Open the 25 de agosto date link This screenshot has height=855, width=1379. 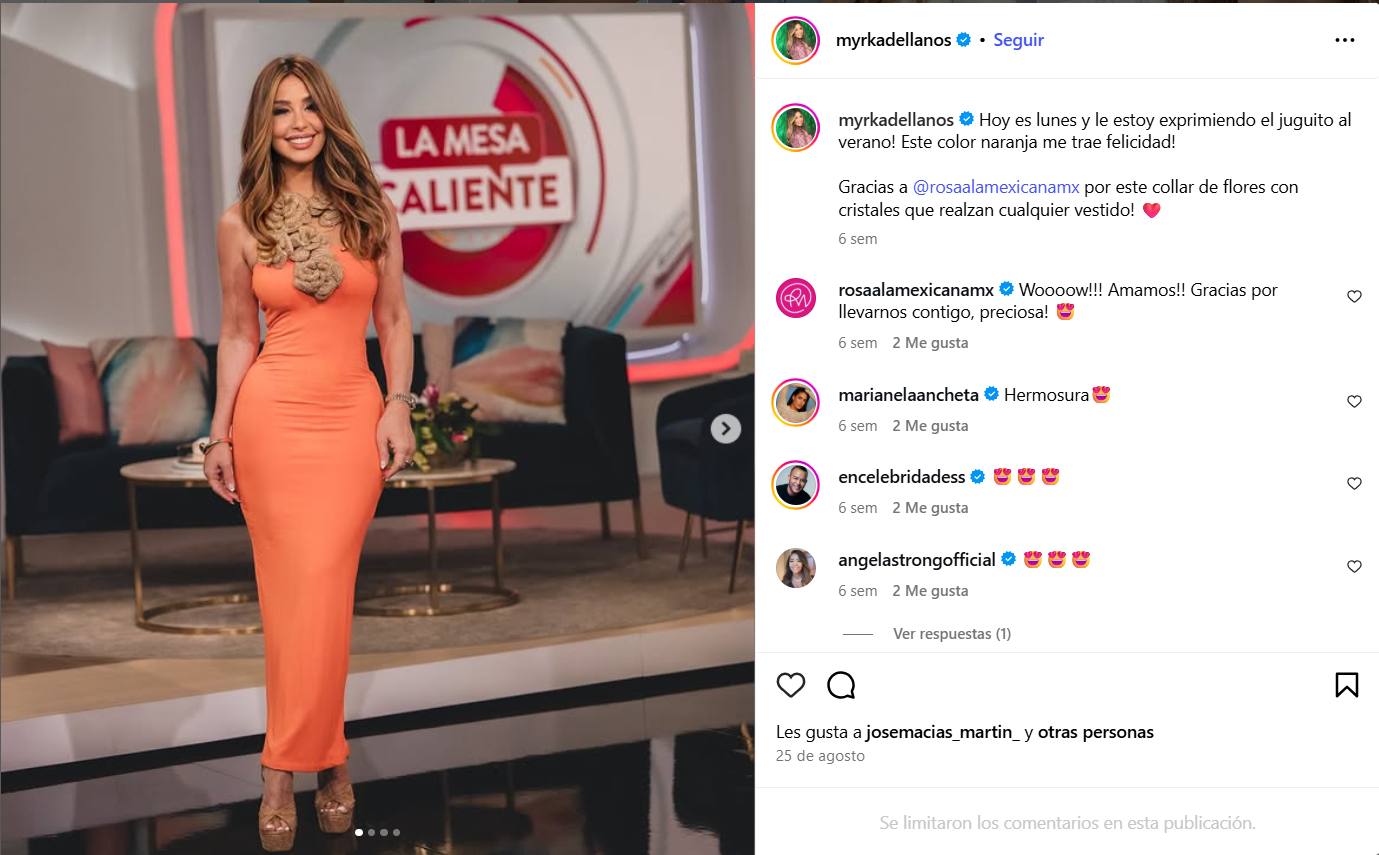[820, 756]
